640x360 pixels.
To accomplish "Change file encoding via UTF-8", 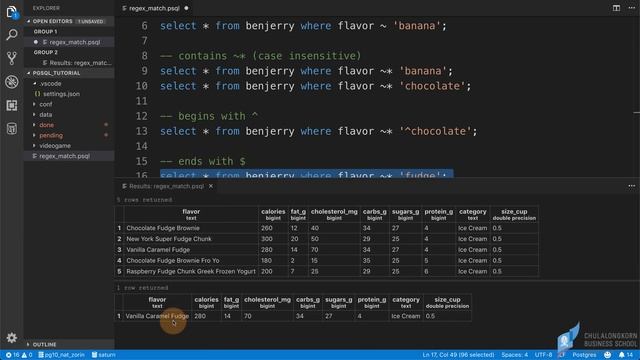I will (x=543, y=355).
